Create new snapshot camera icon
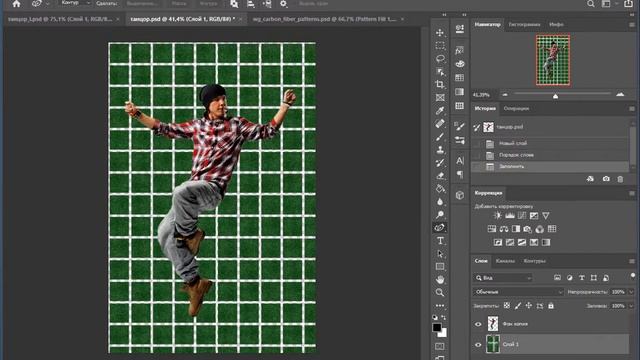 (606, 179)
